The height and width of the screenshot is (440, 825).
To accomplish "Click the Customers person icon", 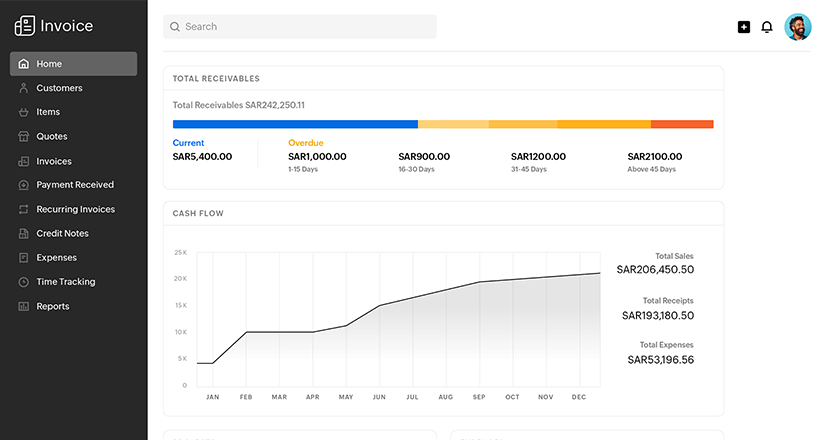I will [x=24, y=88].
